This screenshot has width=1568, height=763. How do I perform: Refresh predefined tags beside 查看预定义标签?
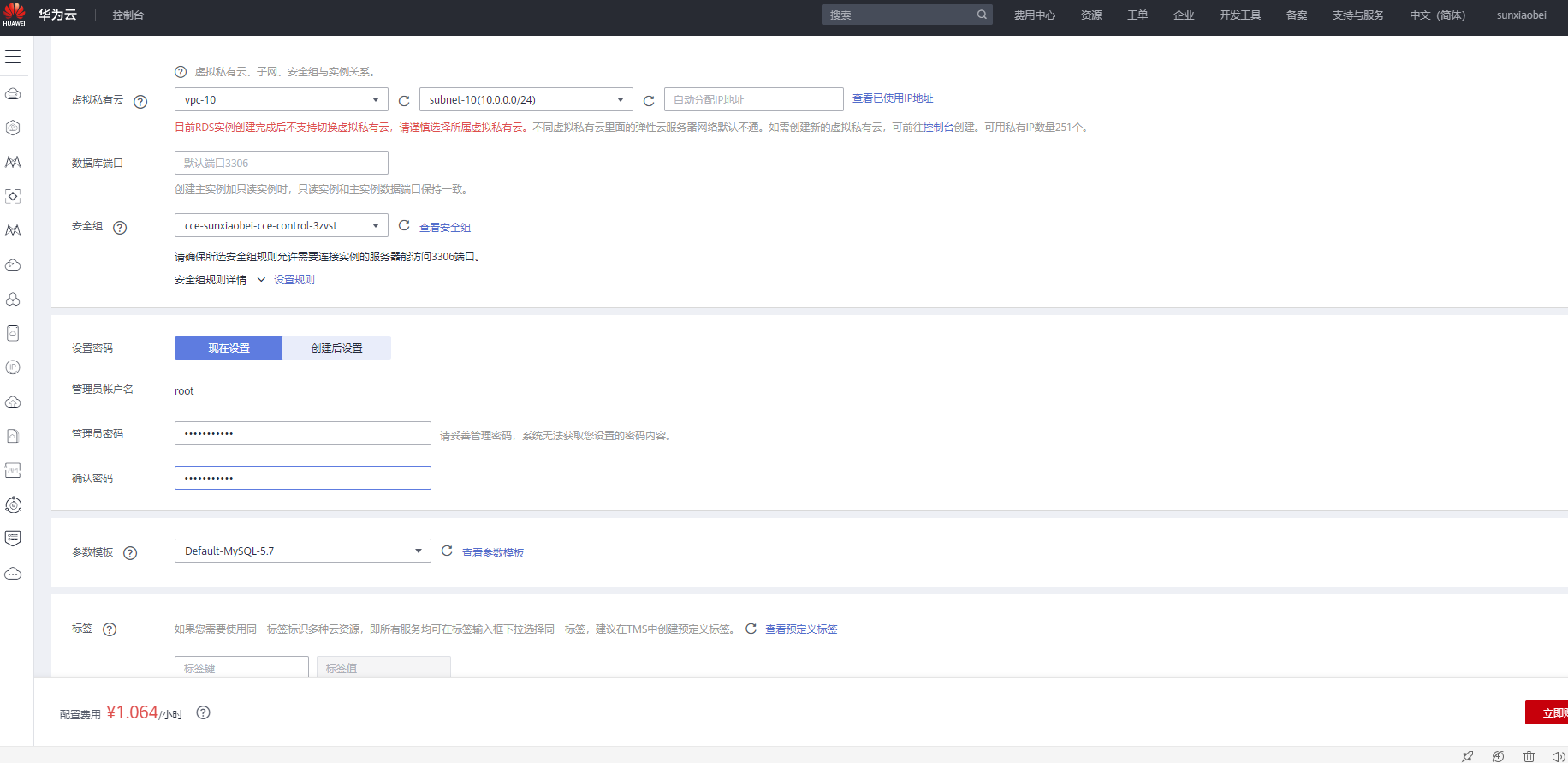tap(751, 629)
